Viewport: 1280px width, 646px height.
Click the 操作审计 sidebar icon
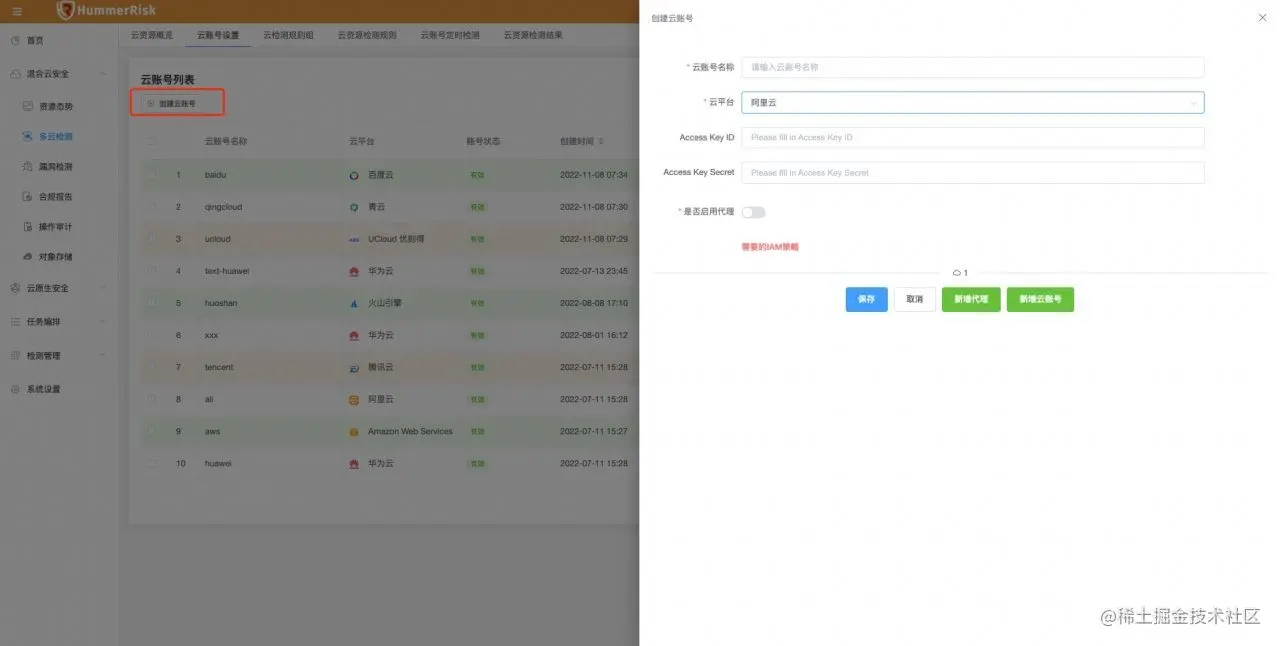(28, 226)
